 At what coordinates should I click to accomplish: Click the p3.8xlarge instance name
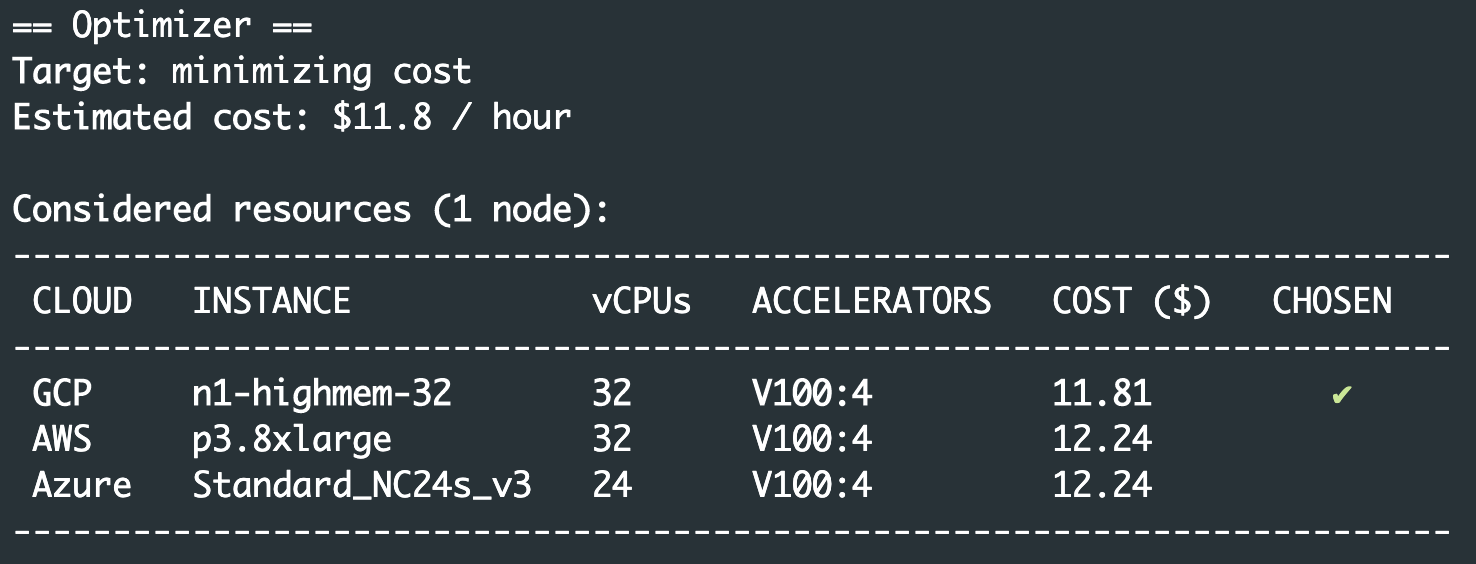(x=292, y=439)
